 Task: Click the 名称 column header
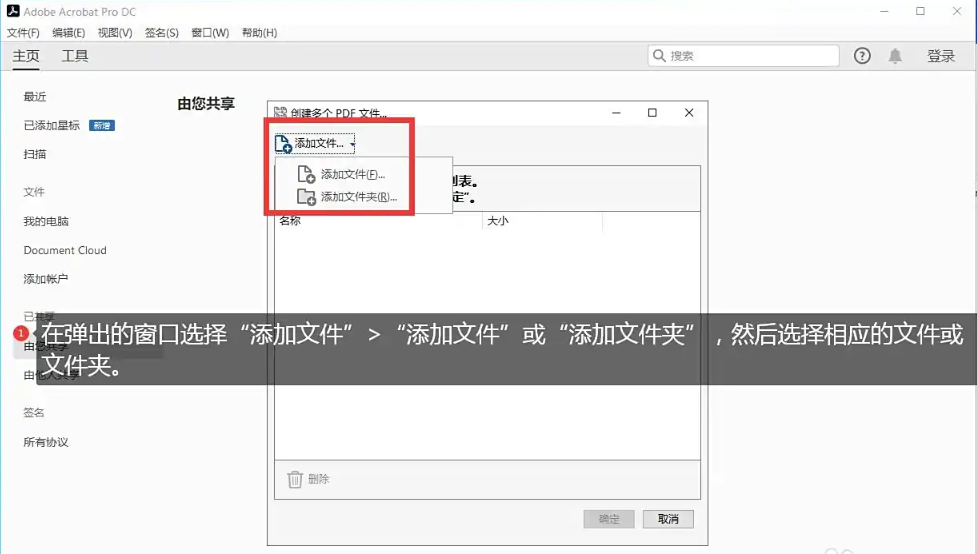(290, 221)
